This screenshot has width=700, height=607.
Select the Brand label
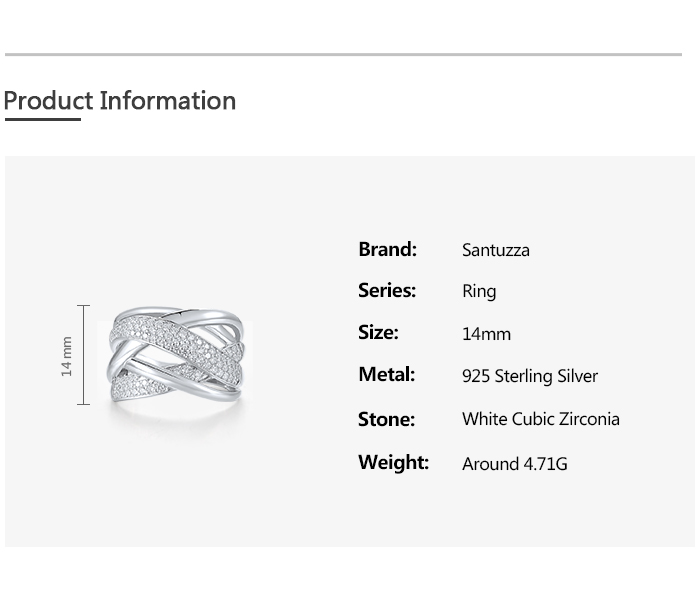(387, 249)
